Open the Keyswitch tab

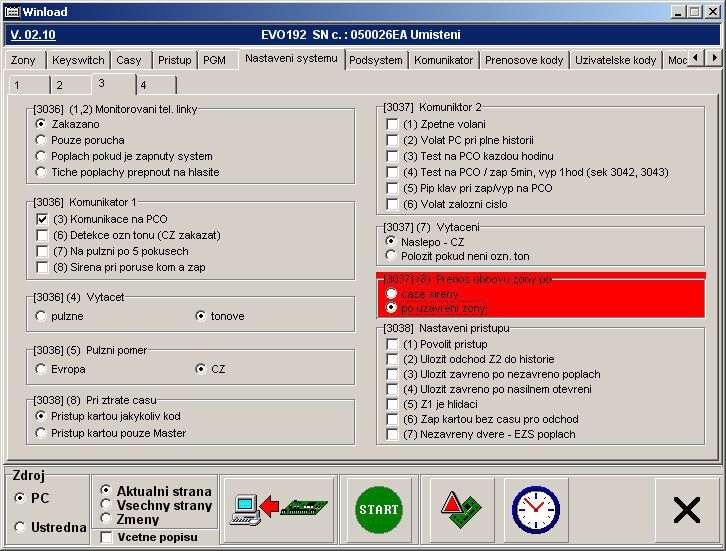point(78,60)
